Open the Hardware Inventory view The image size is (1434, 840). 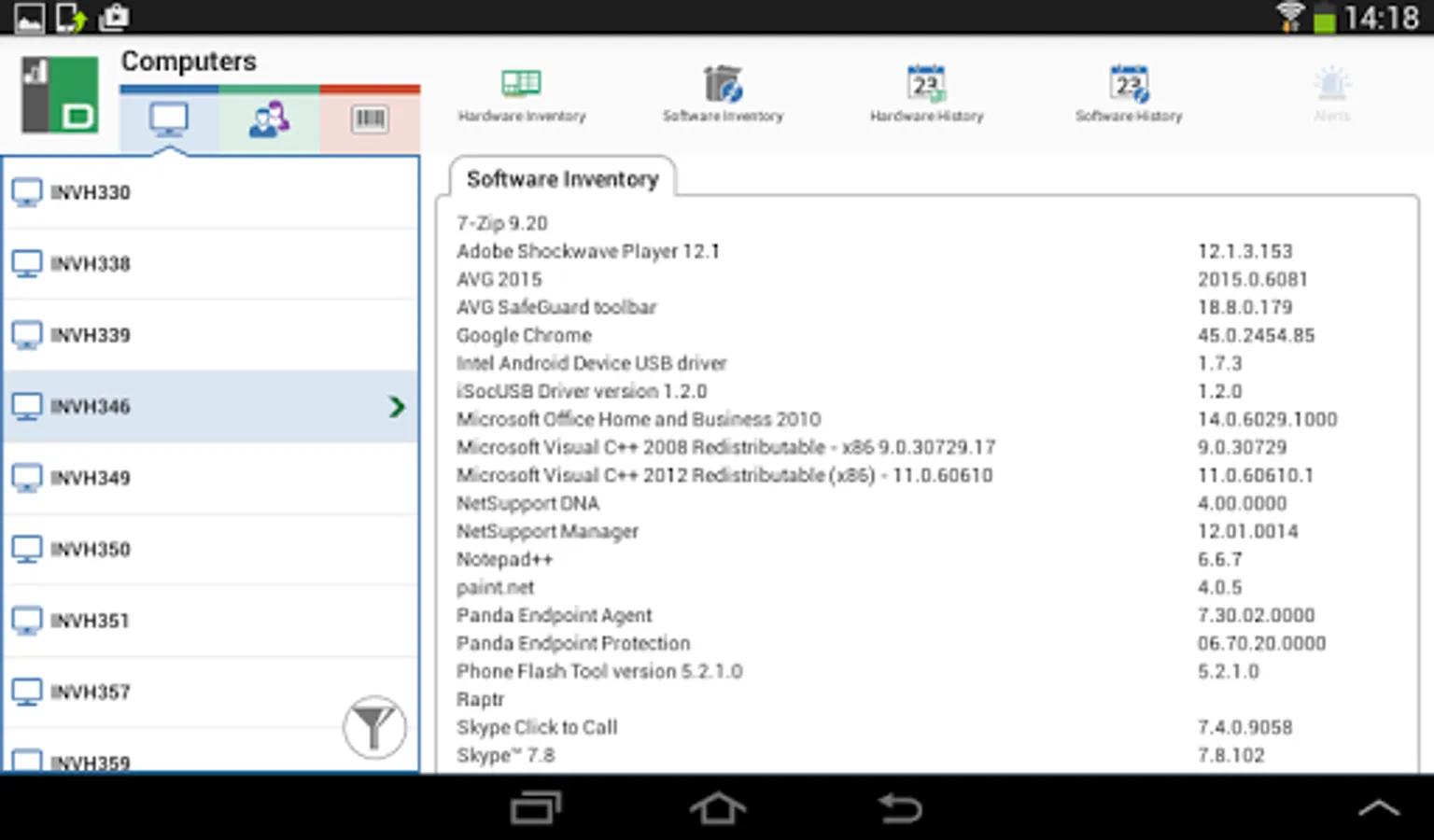521,94
